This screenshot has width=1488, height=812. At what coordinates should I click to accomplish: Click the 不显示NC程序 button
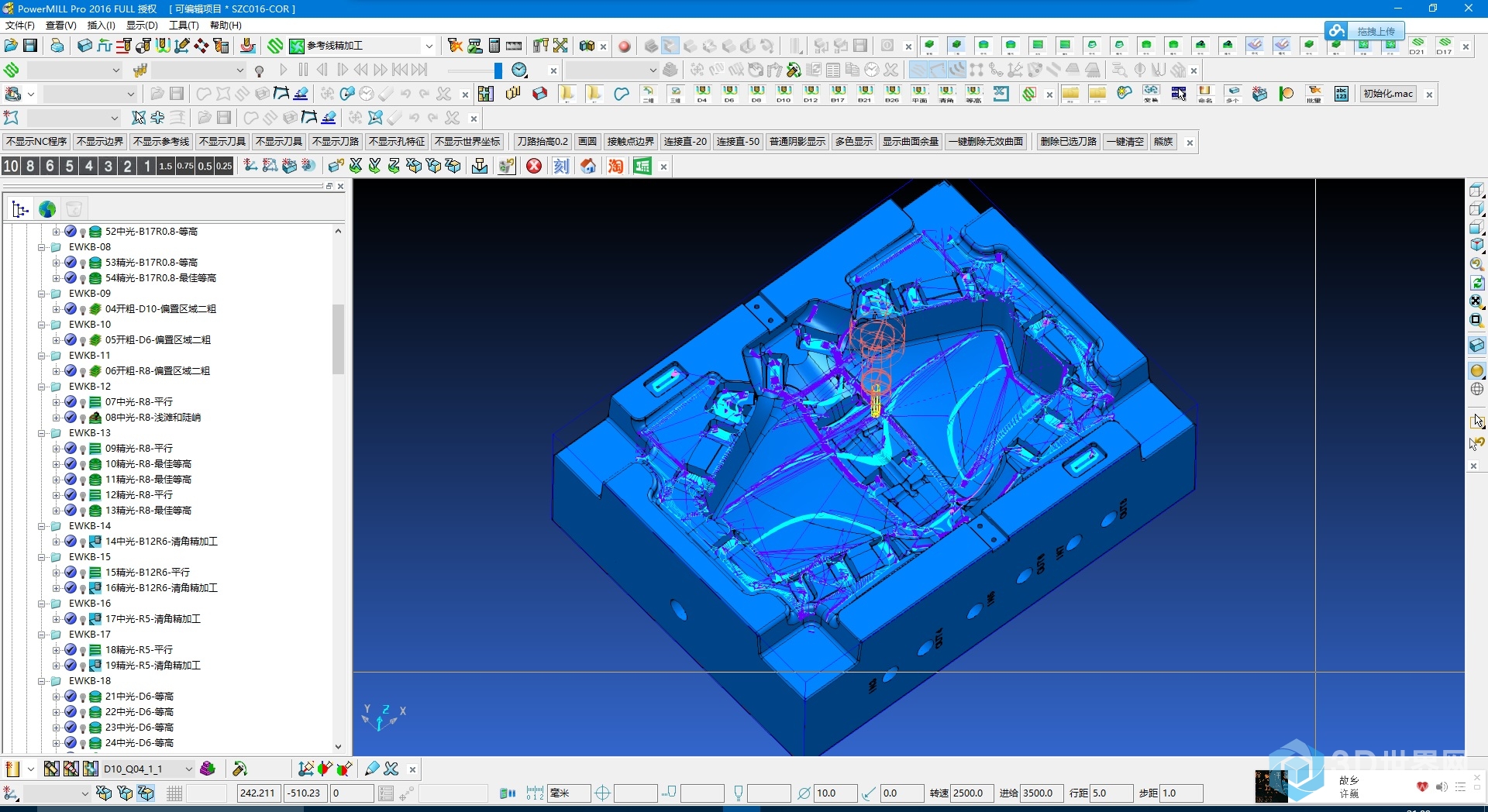point(36,142)
